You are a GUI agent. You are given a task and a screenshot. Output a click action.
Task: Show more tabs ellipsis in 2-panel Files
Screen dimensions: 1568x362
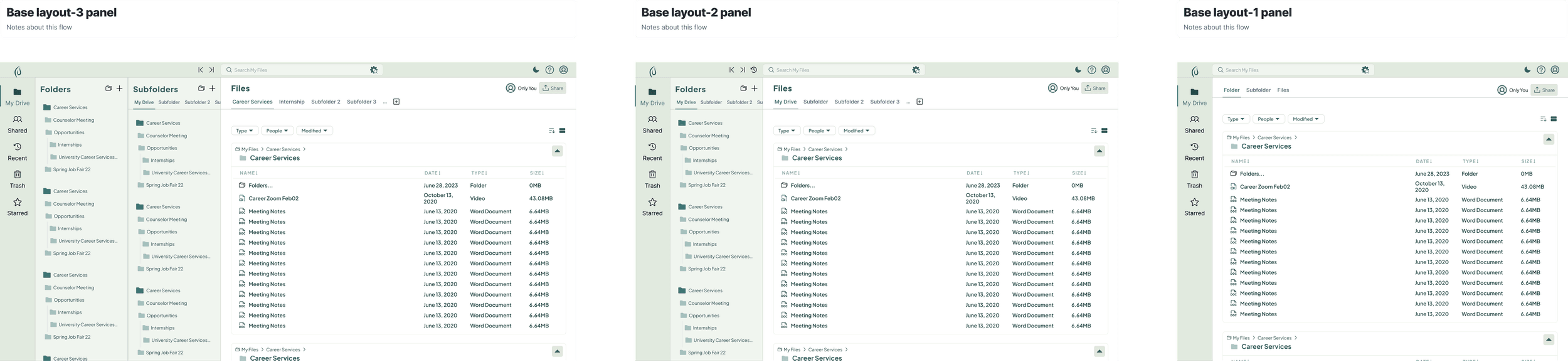tap(908, 102)
